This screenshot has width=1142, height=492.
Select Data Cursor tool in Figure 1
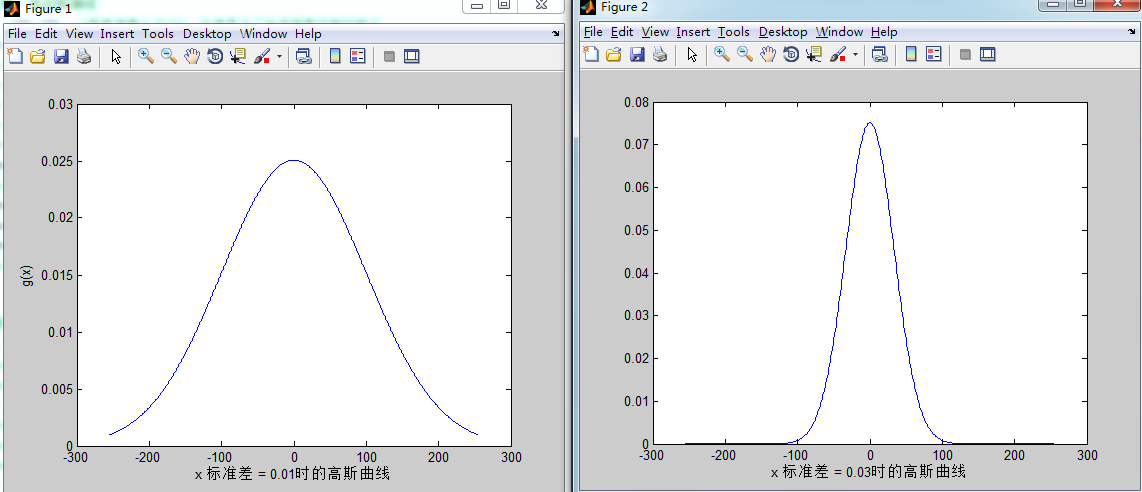point(237,57)
